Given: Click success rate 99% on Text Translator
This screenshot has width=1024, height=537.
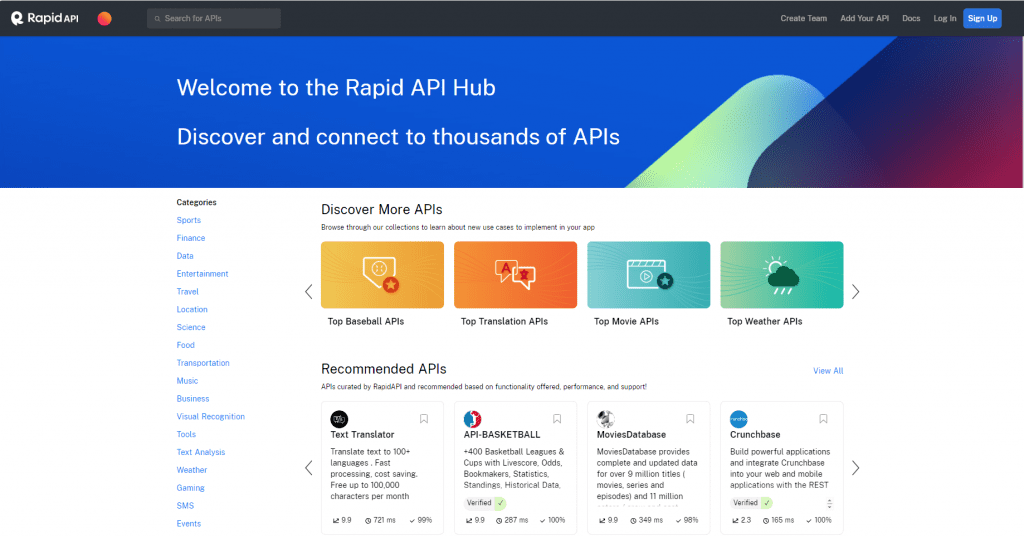Looking at the screenshot, I should [x=421, y=521].
